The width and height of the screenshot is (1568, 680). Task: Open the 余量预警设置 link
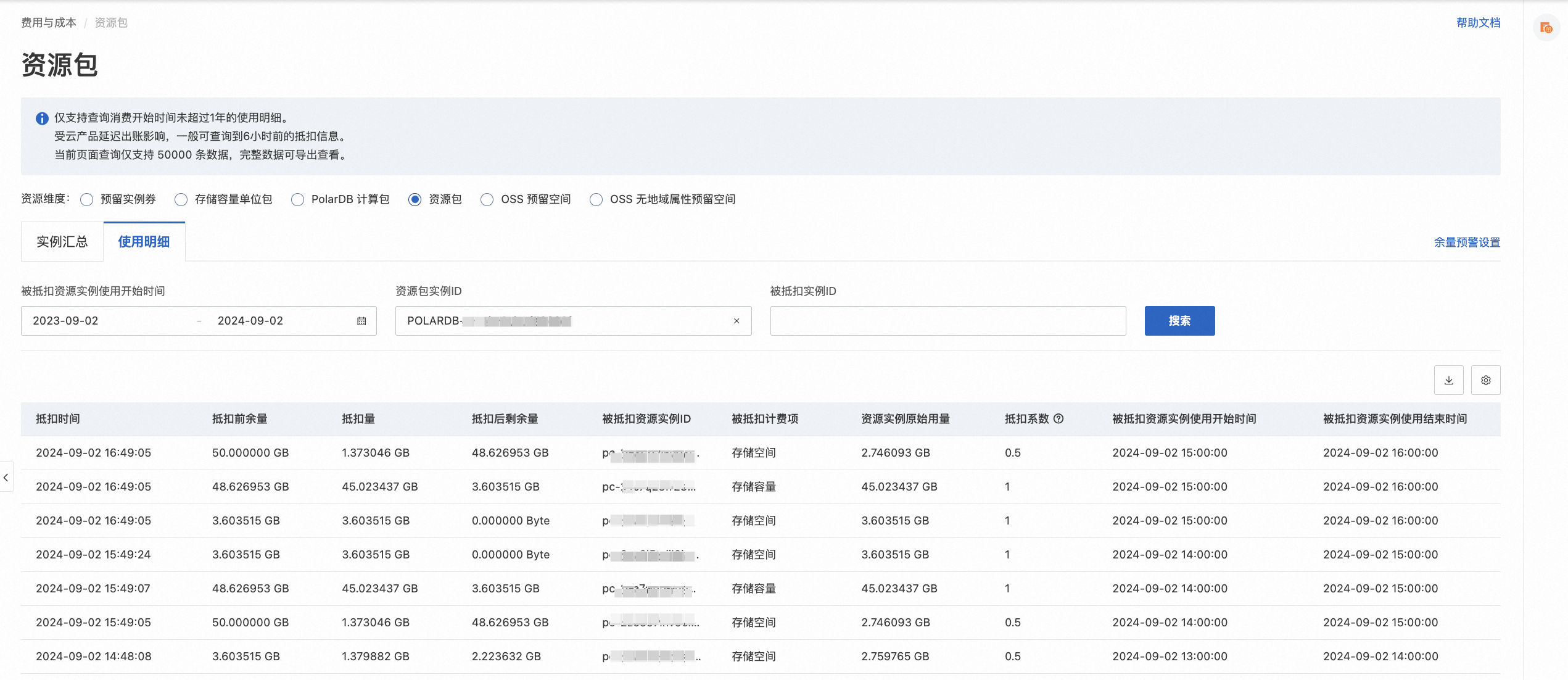click(x=1467, y=243)
